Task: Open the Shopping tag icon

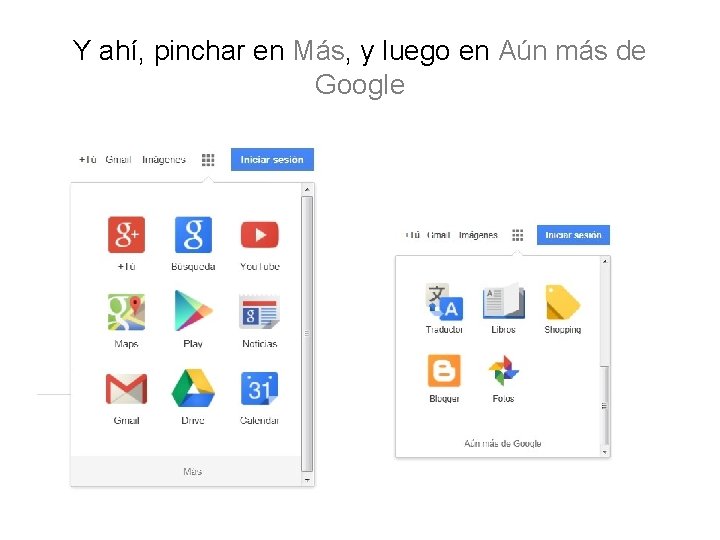Action: click(x=562, y=302)
